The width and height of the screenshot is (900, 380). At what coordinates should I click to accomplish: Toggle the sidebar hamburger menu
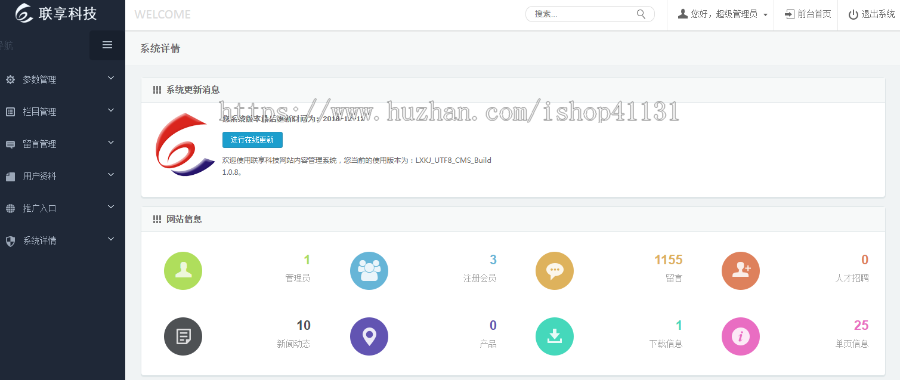click(107, 45)
